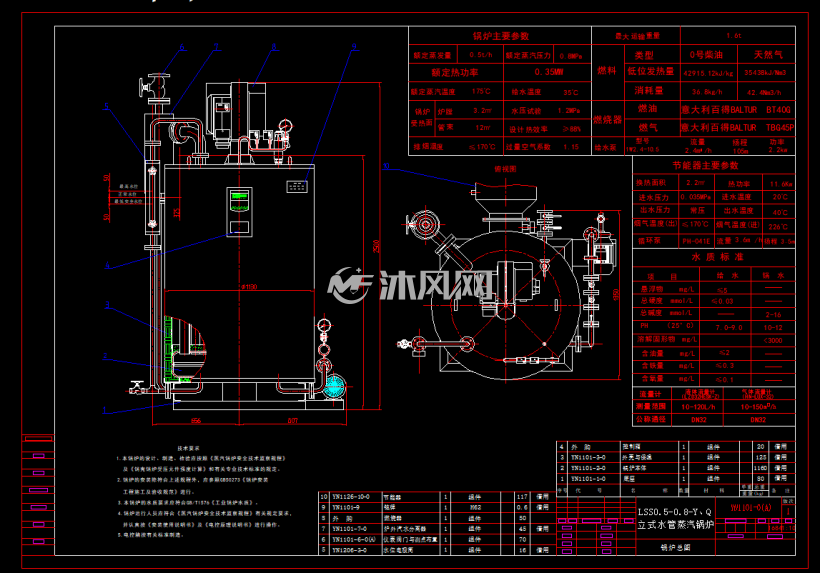820x573 pixels.
Task: Select the 2-16 alkalinity value
Action: click(x=773, y=315)
